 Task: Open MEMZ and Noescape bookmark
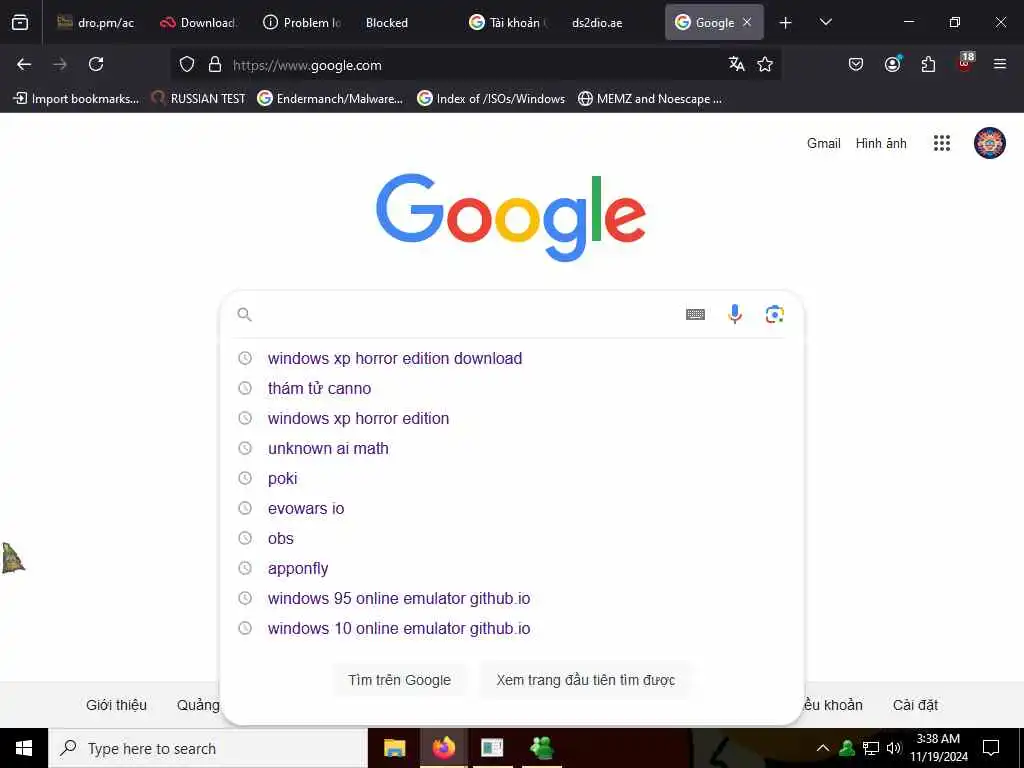(650, 99)
